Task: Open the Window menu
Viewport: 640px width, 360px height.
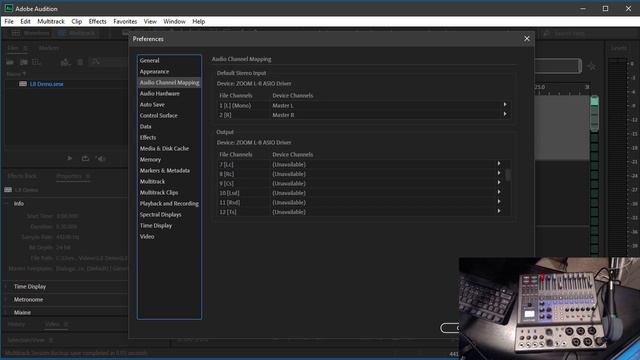Action: [174, 21]
